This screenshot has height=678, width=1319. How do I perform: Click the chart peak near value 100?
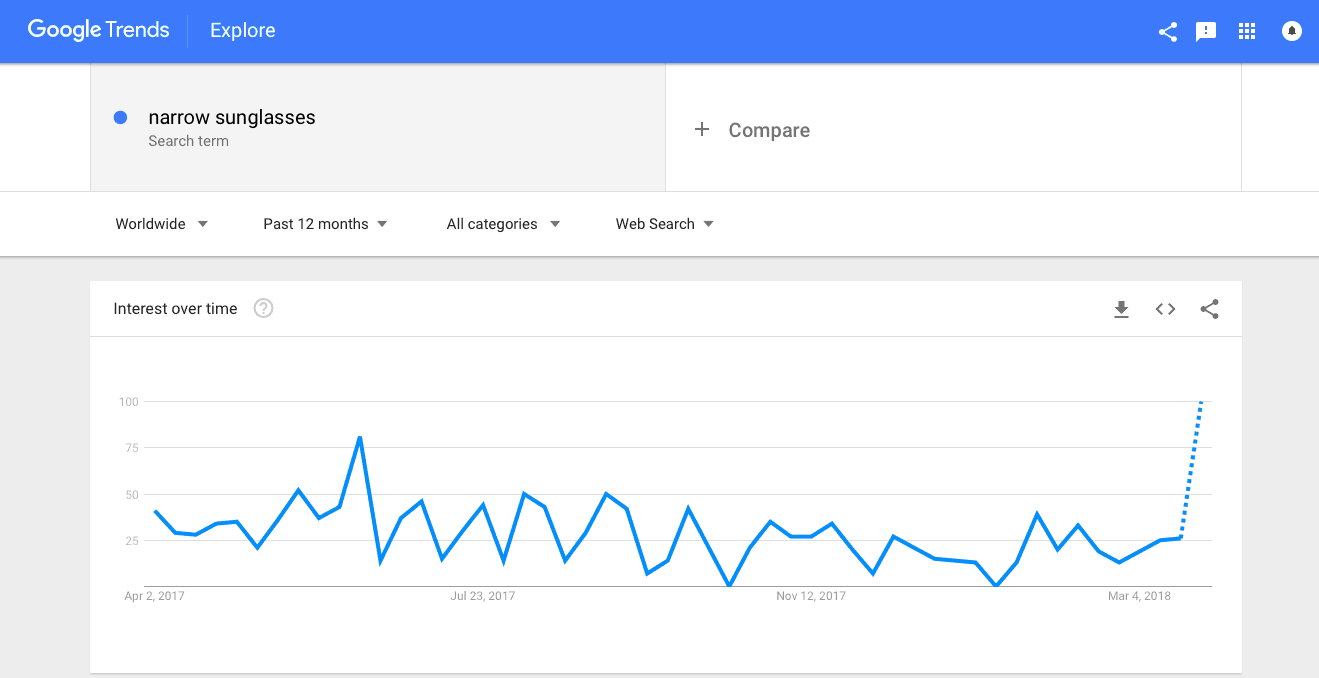tap(1200, 402)
